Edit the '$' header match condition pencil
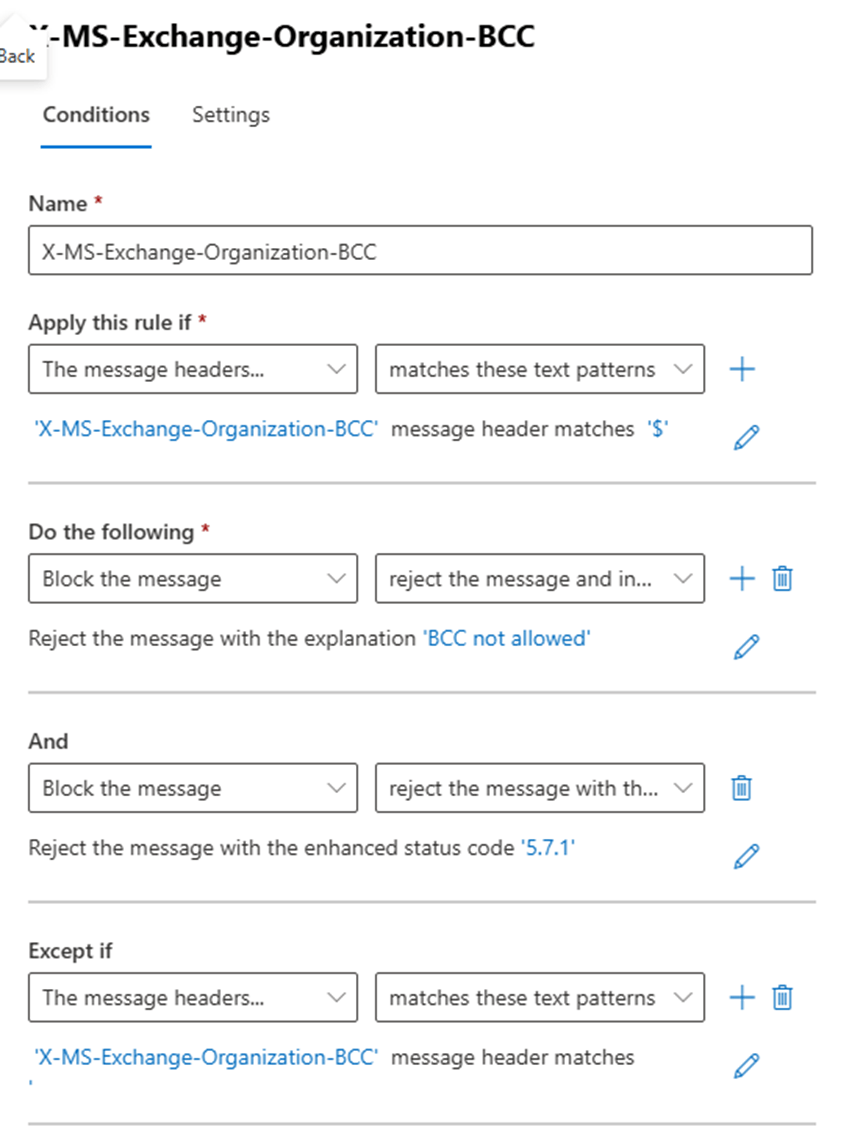Screen dimensions: 863x1138 pyautogui.click(x=746, y=438)
